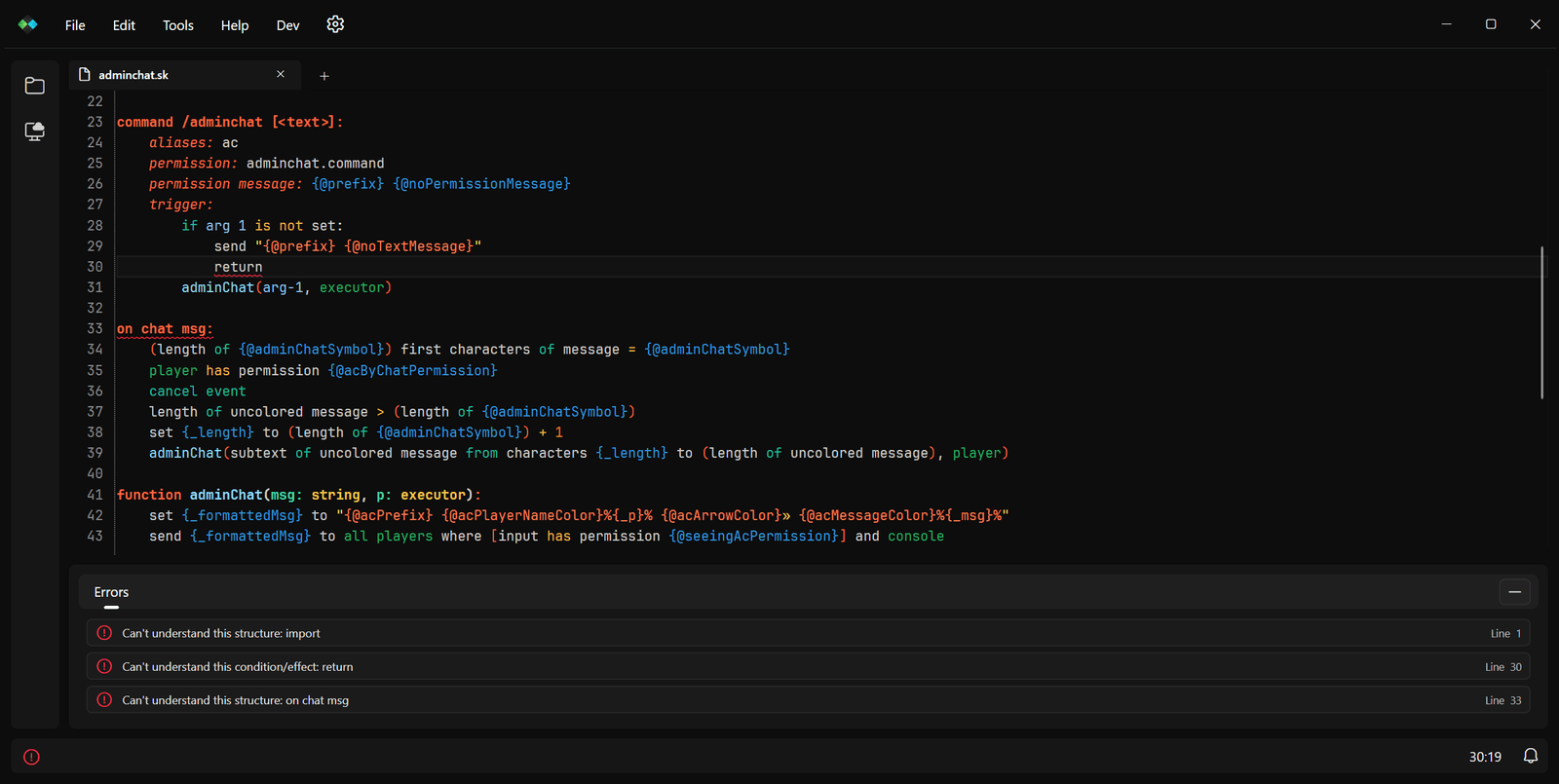The image size is (1559, 784).
Task: Open the server monitor sidebar icon
Action: tap(35, 131)
